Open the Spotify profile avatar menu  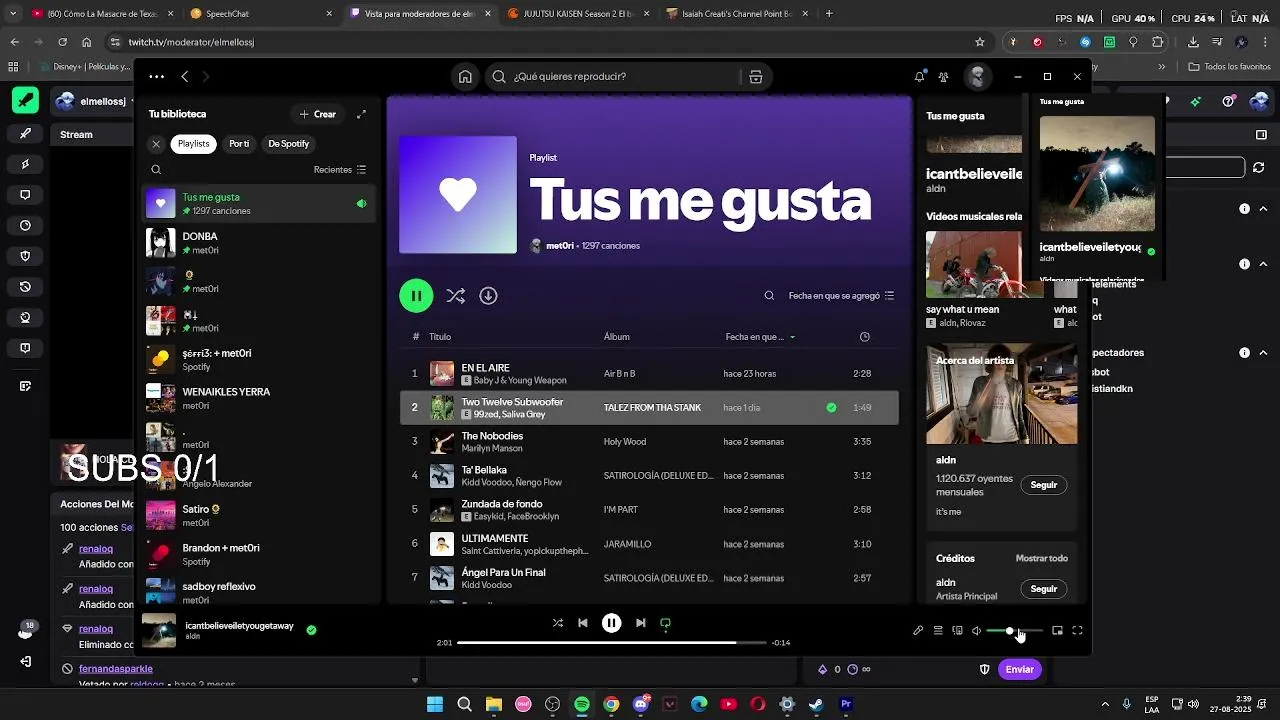coord(977,77)
